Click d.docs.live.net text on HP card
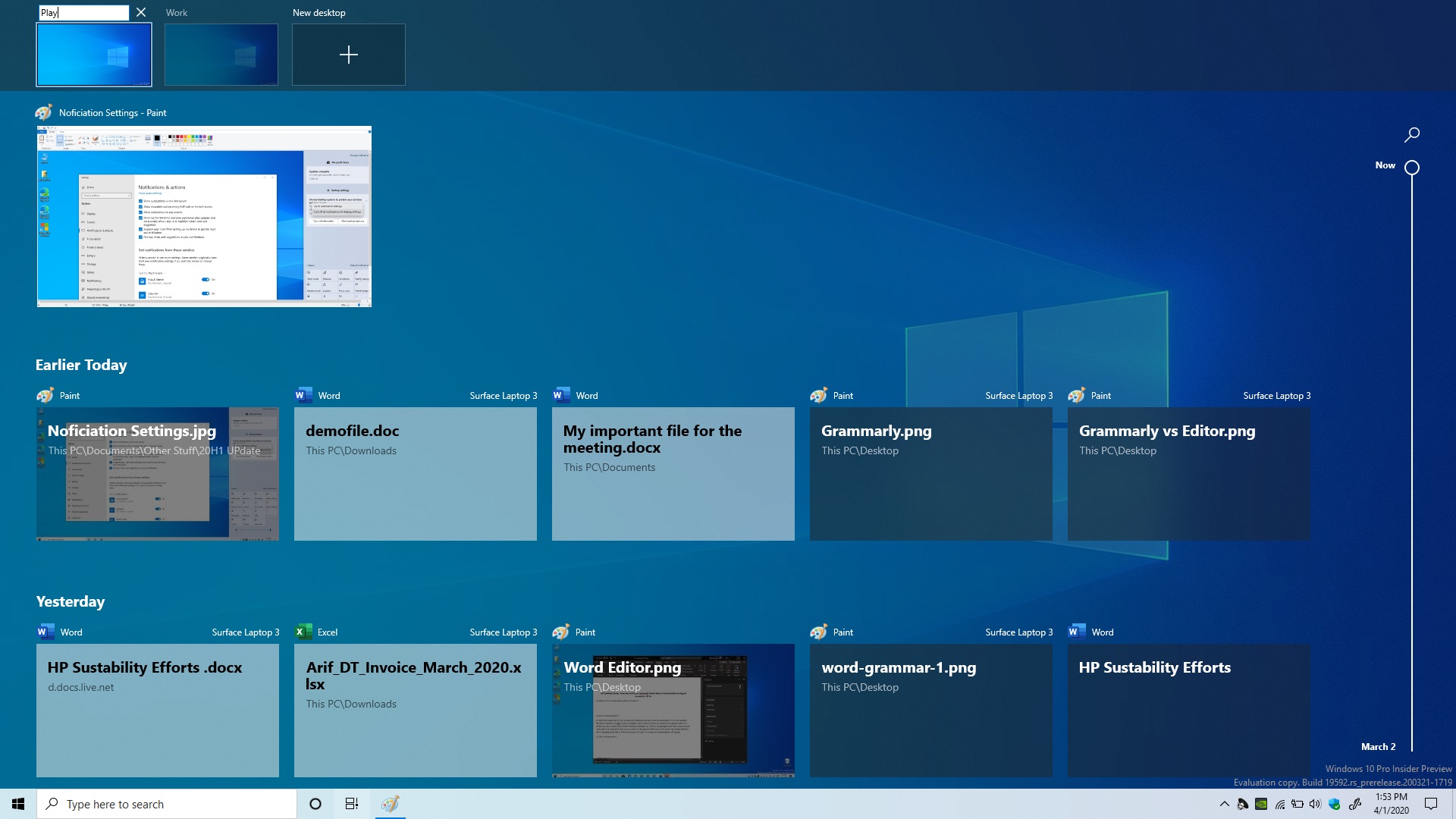The width and height of the screenshot is (1456, 819). pos(81,687)
